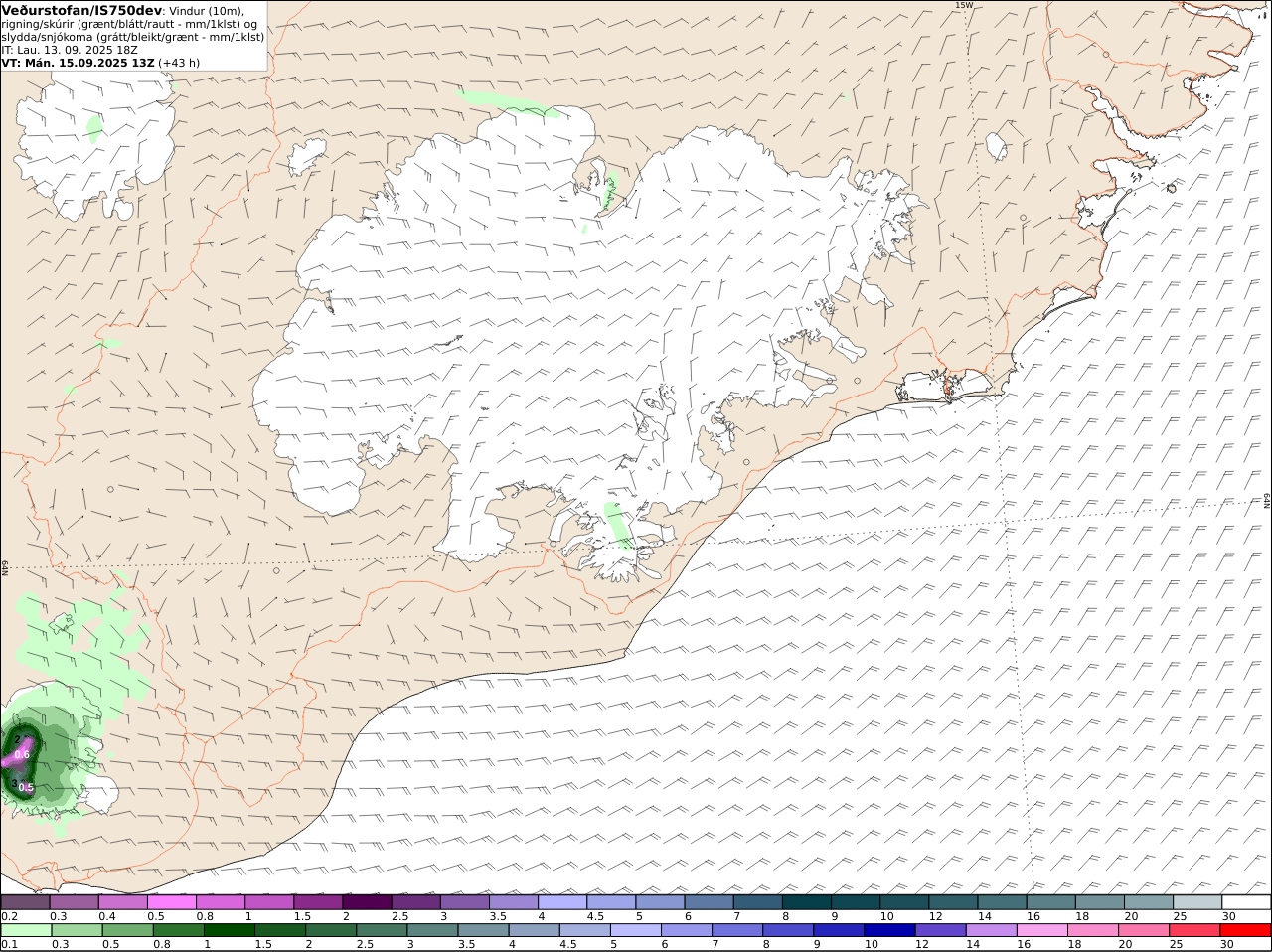Select the dark blue 10 swatch in lower legend
Screen dimensions: 1272x952
(x=889, y=931)
